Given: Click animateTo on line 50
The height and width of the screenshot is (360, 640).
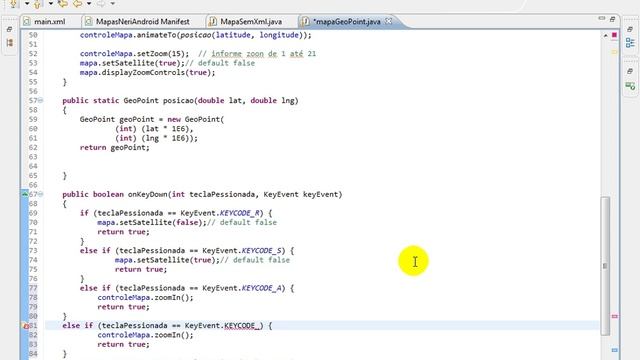Looking at the screenshot, I should point(156,35).
